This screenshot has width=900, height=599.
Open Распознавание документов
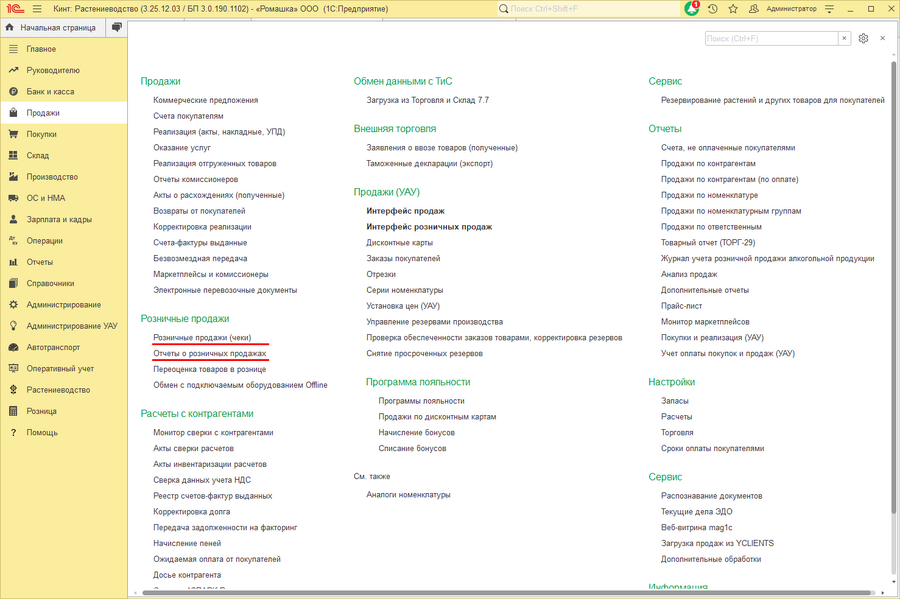(x=712, y=496)
